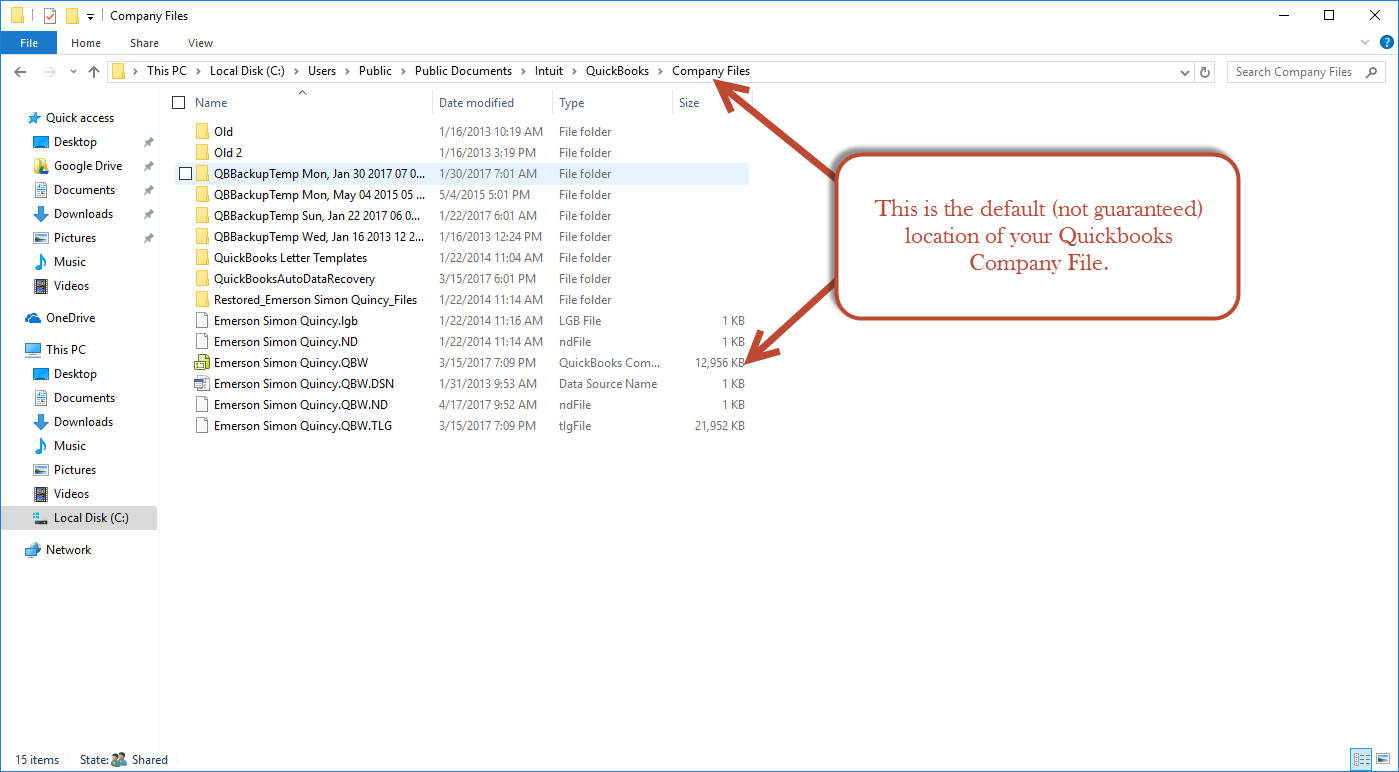This screenshot has height=772, width=1399.
Task: Click the 15 items count in status bar
Action: click(x=37, y=759)
